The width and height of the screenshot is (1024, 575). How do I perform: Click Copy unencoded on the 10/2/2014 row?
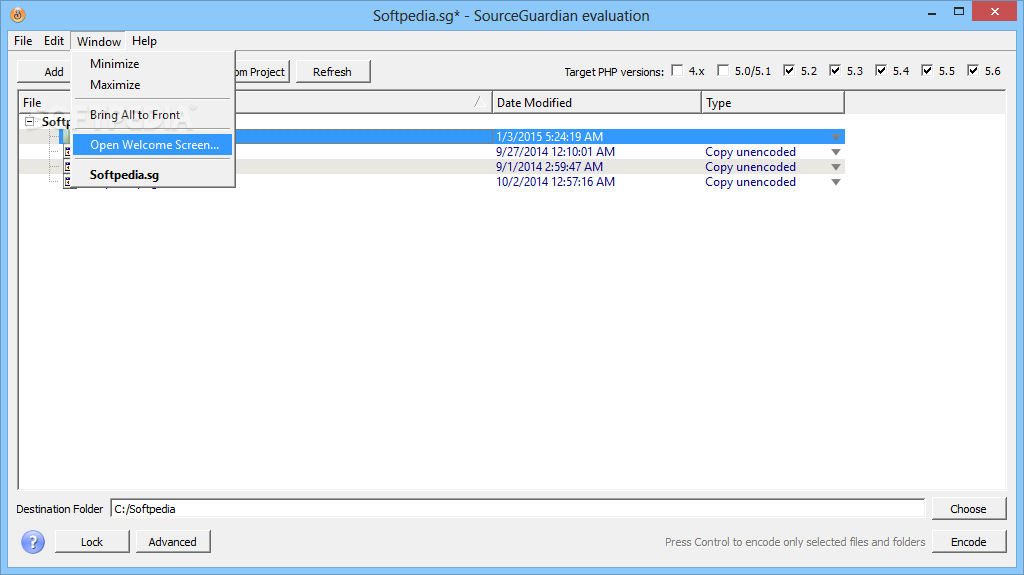coord(750,182)
